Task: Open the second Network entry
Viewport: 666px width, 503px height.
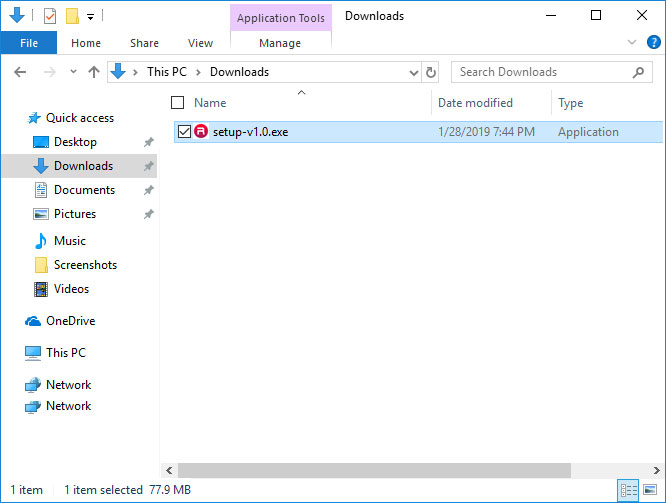Action: point(68,406)
